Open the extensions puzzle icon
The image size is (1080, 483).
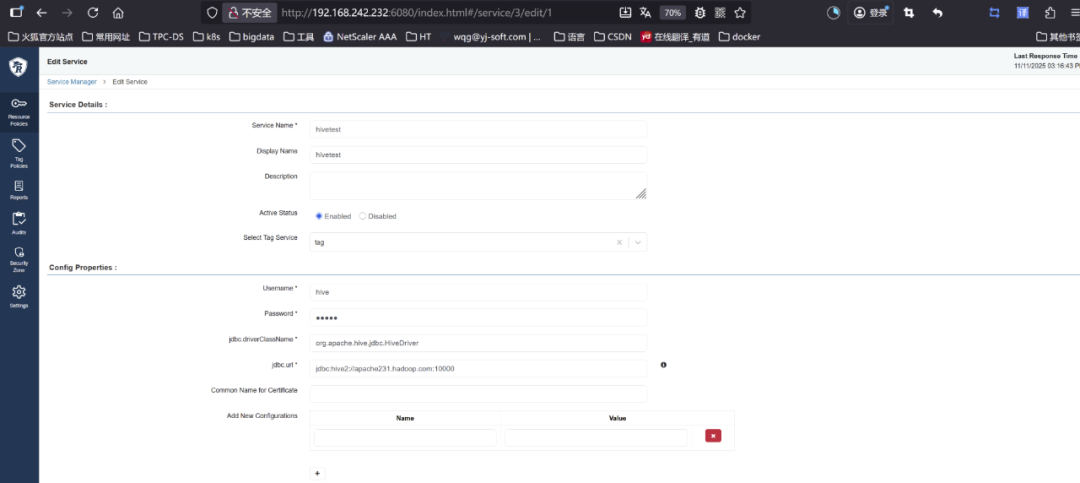(1050, 12)
